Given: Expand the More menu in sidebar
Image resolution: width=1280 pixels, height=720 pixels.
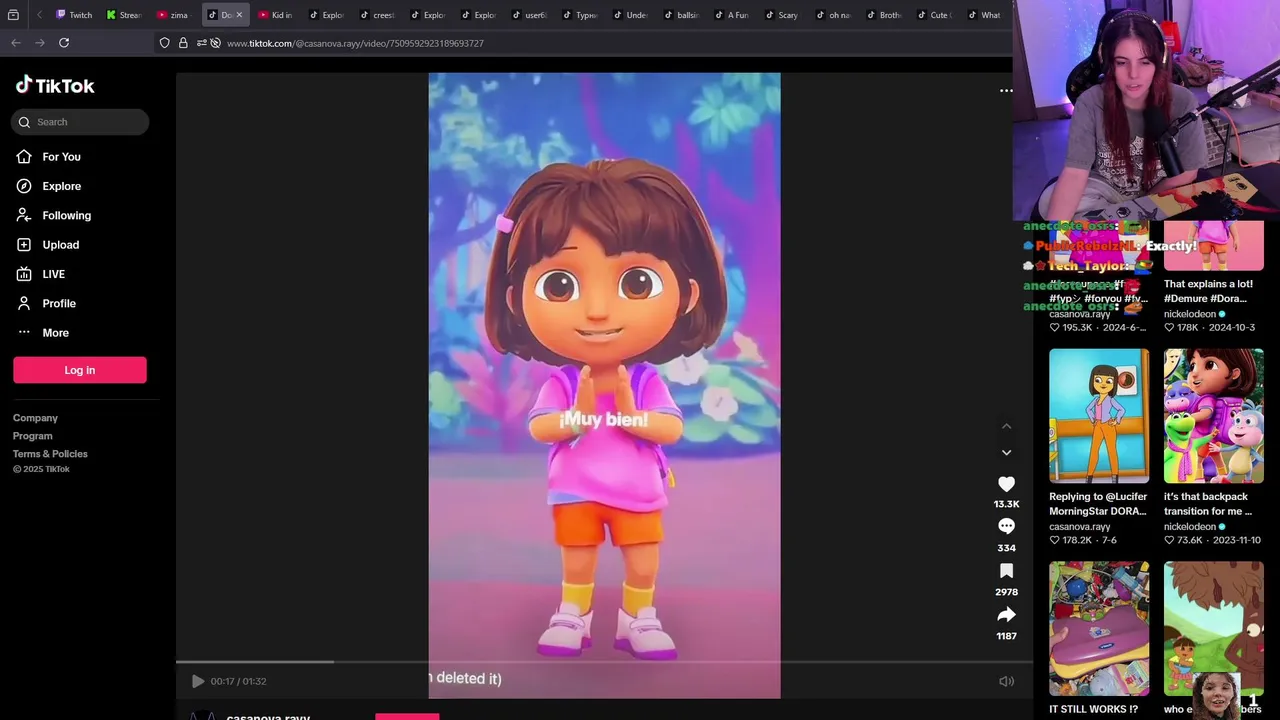Looking at the screenshot, I should [55, 333].
